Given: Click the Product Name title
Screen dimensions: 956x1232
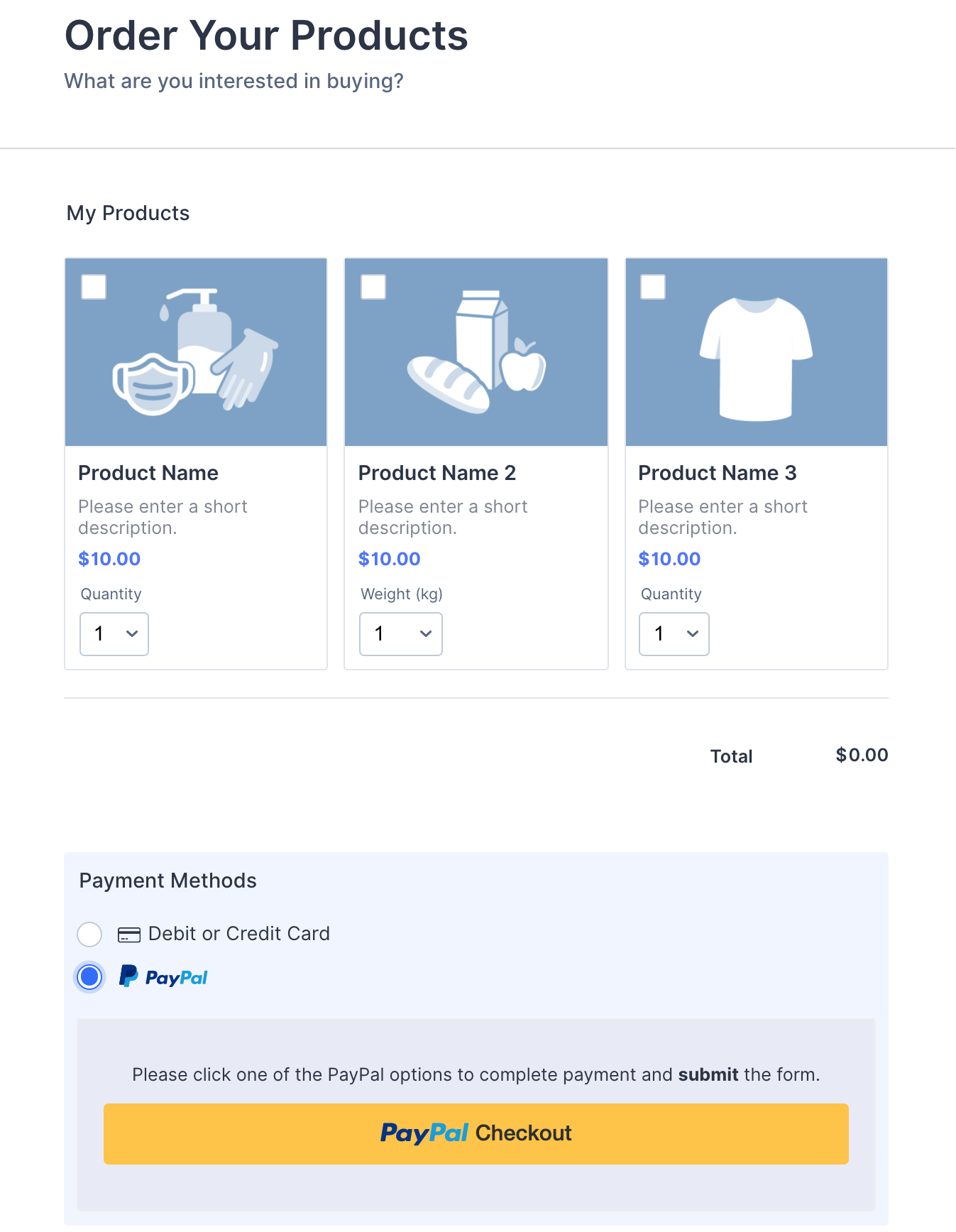Looking at the screenshot, I should pyautogui.click(x=148, y=473).
